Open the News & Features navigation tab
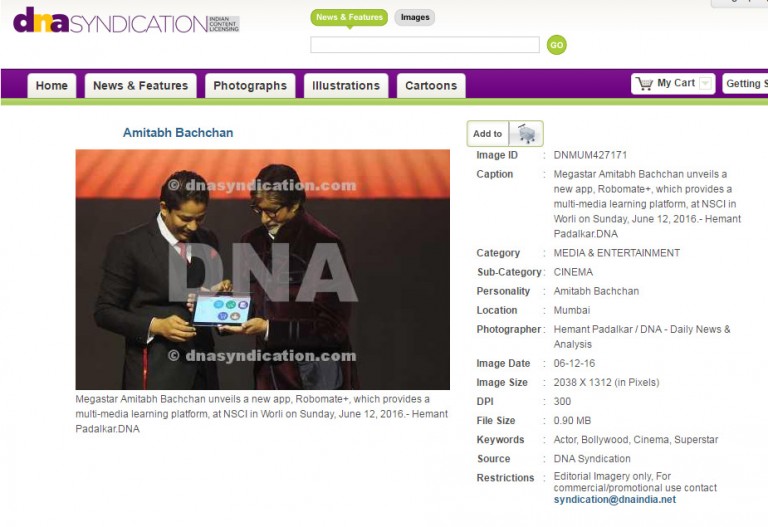 point(140,86)
